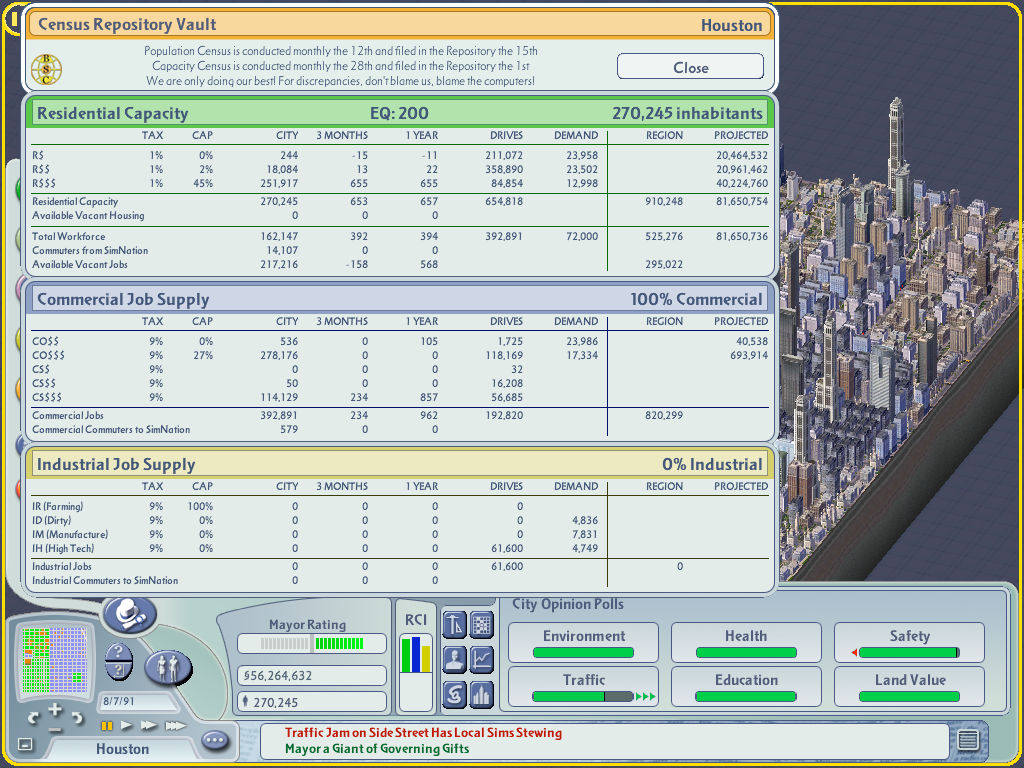
Task: Click the 8/7/91 date display
Action: tap(137, 701)
